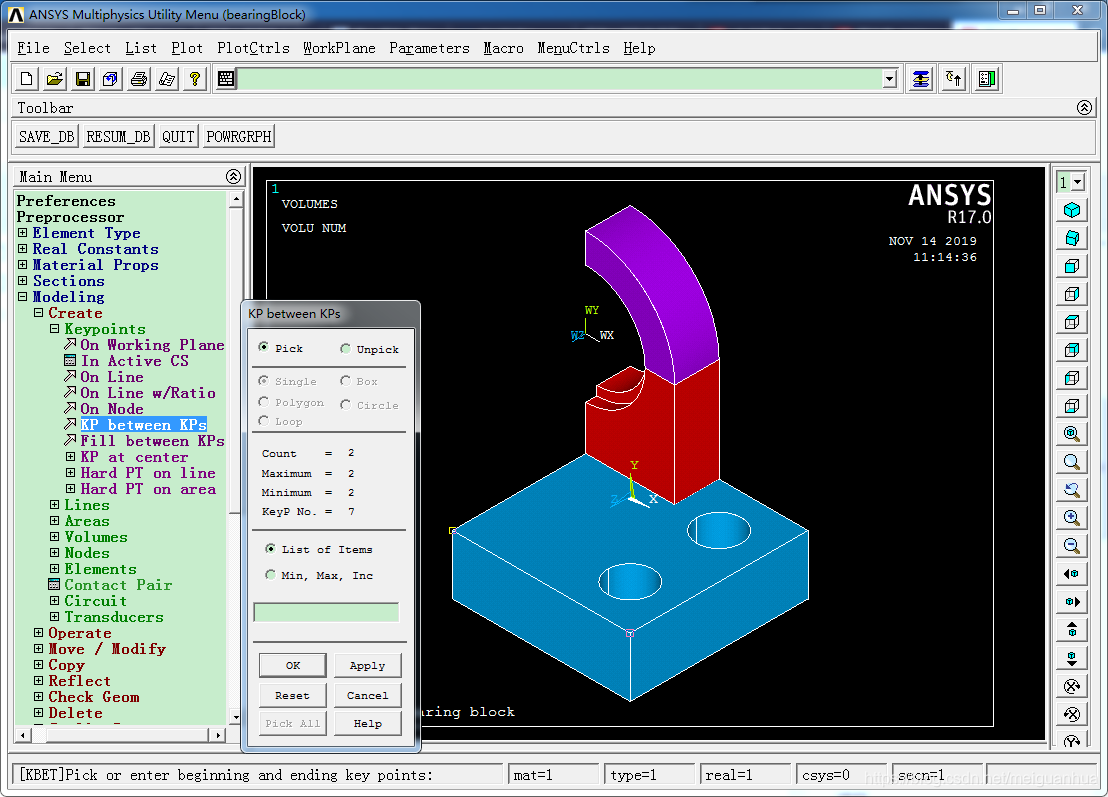This screenshot has width=1108, height=797.
Task: Choose the Box picking mode
Action: click(346, 381)
